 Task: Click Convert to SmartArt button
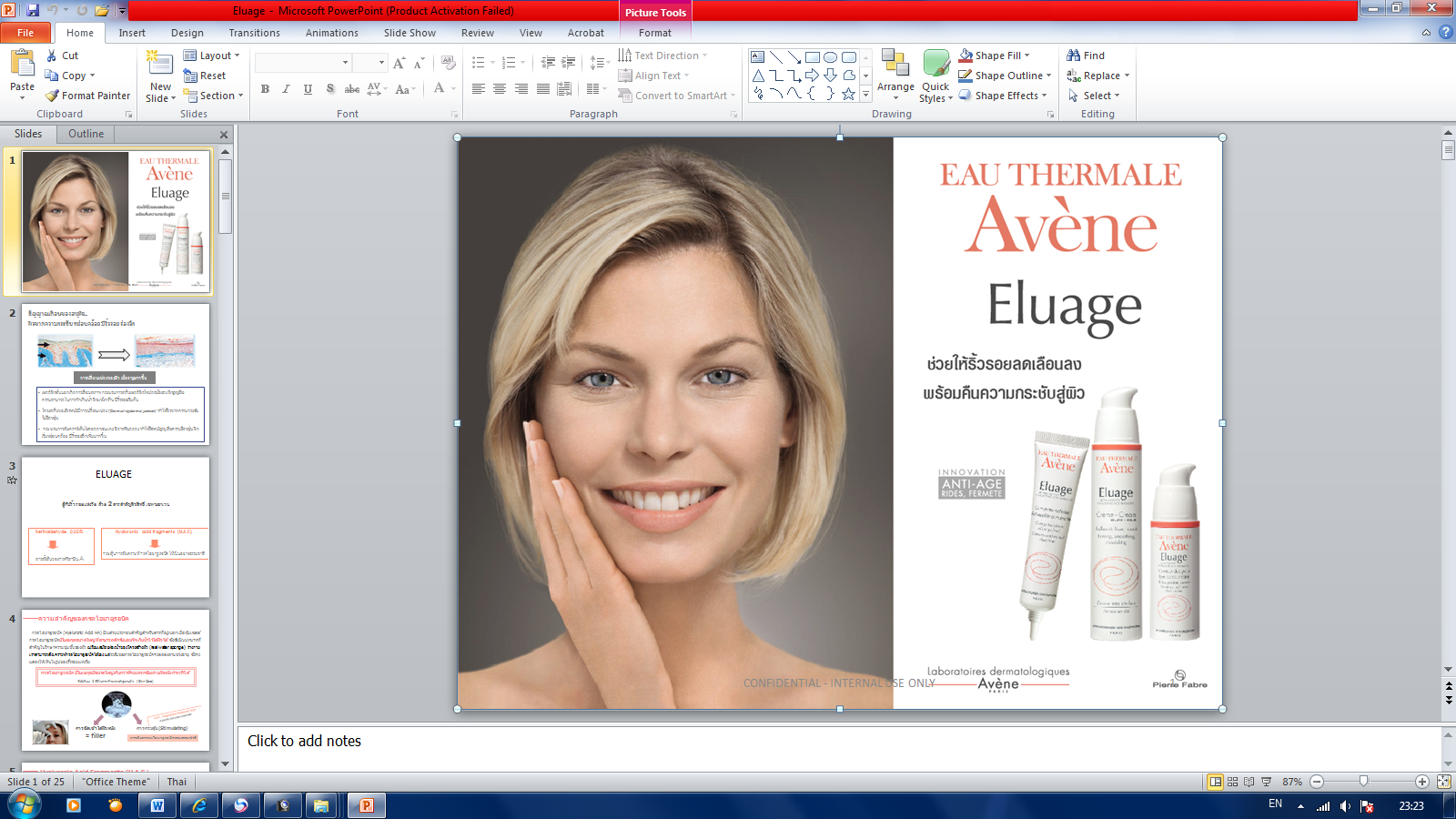pos(676,96)
